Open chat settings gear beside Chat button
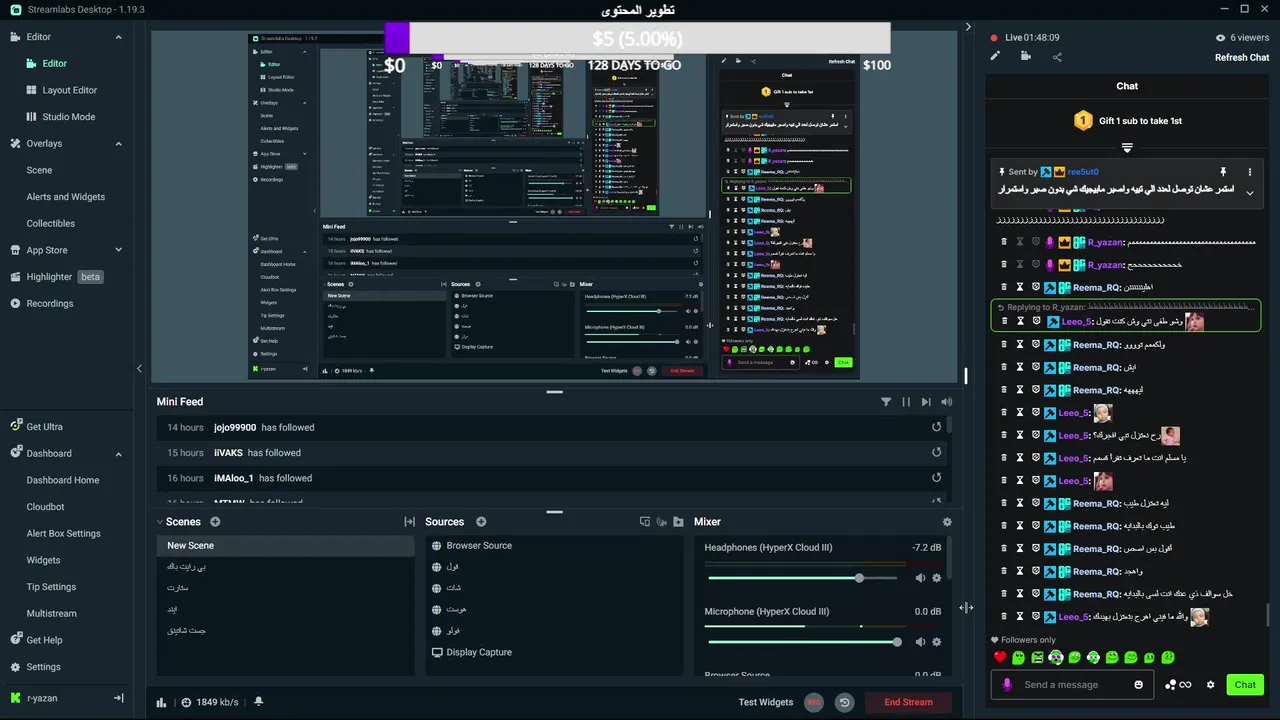This screenshot has height=720, width=1280. (1210, 685)
